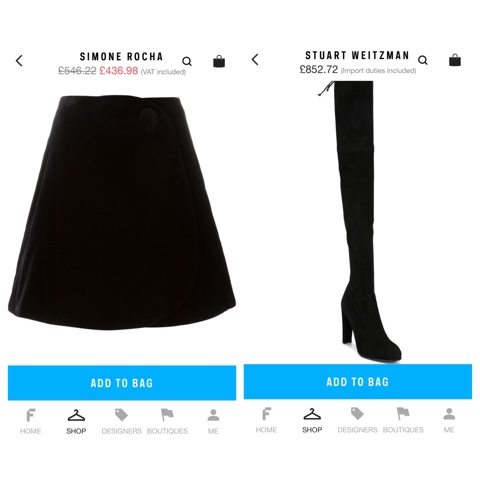Add the Simone Rocha skirt to bag
Viewport: 480px width, 480px height.
tap(122, 383)
